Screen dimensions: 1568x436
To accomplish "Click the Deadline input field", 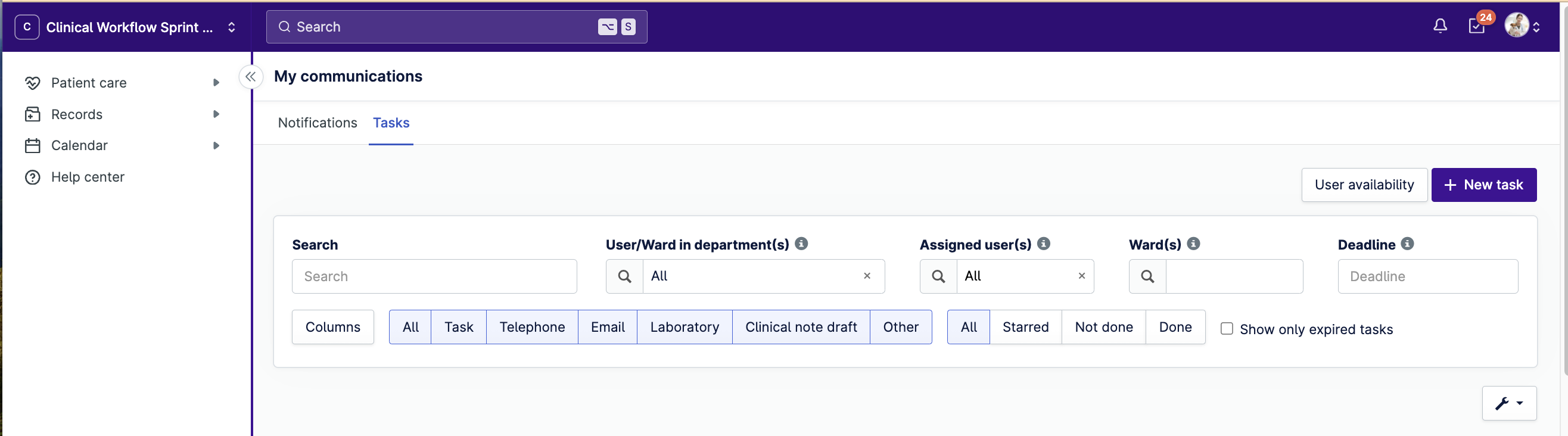I will tap(1427, 276).
